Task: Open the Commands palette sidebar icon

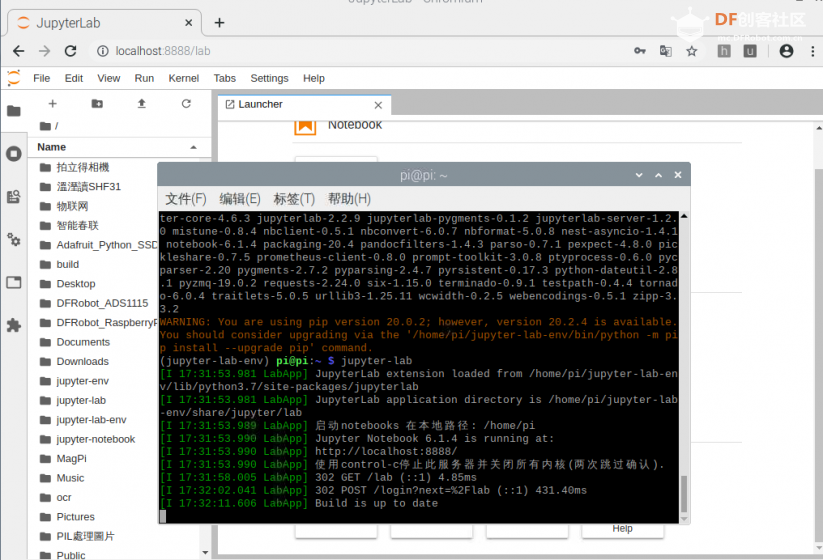Action: tap(14, 197)
